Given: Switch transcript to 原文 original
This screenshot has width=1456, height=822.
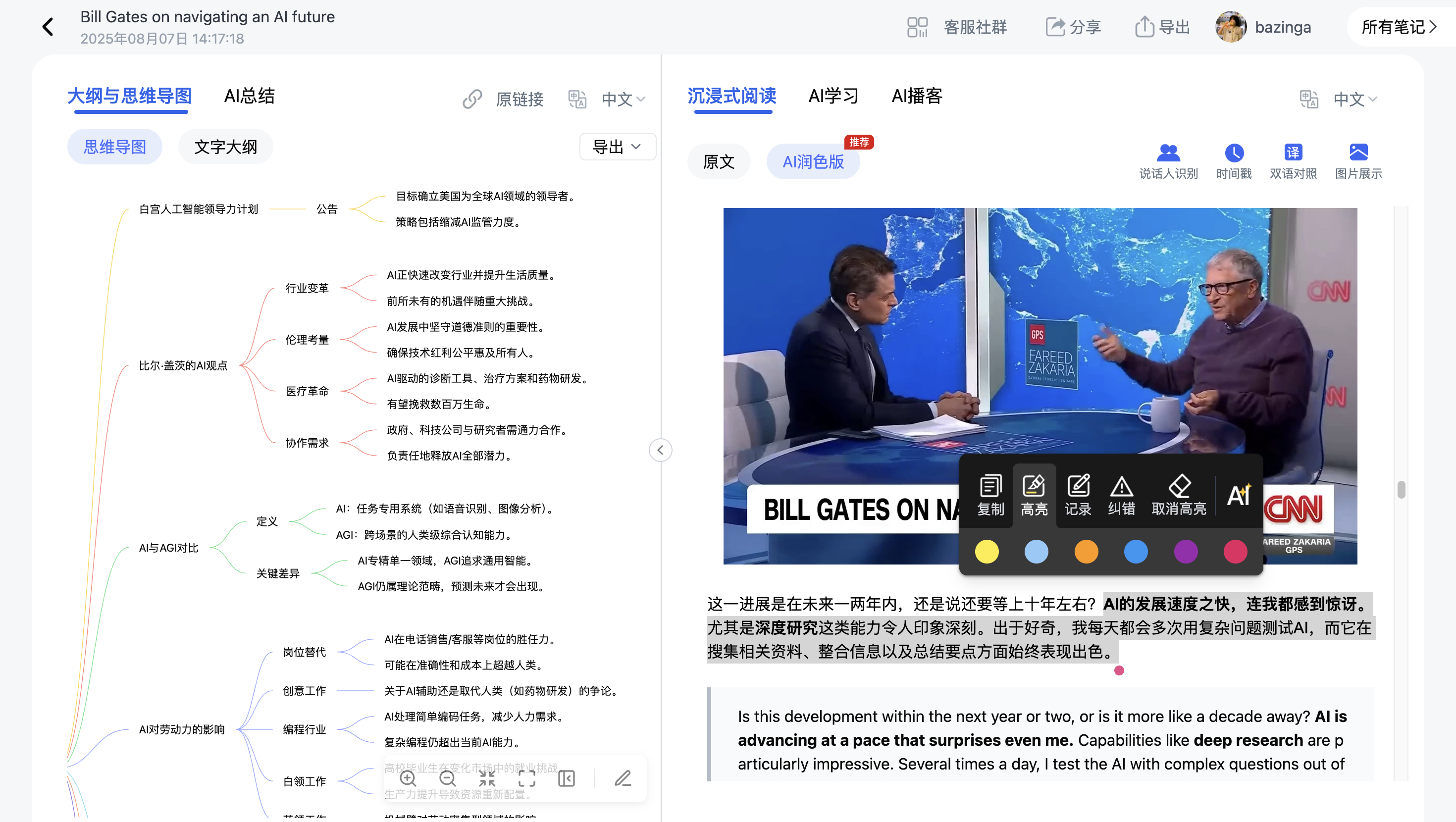Looking at the screenshot, I should click(x=719, y=162).
